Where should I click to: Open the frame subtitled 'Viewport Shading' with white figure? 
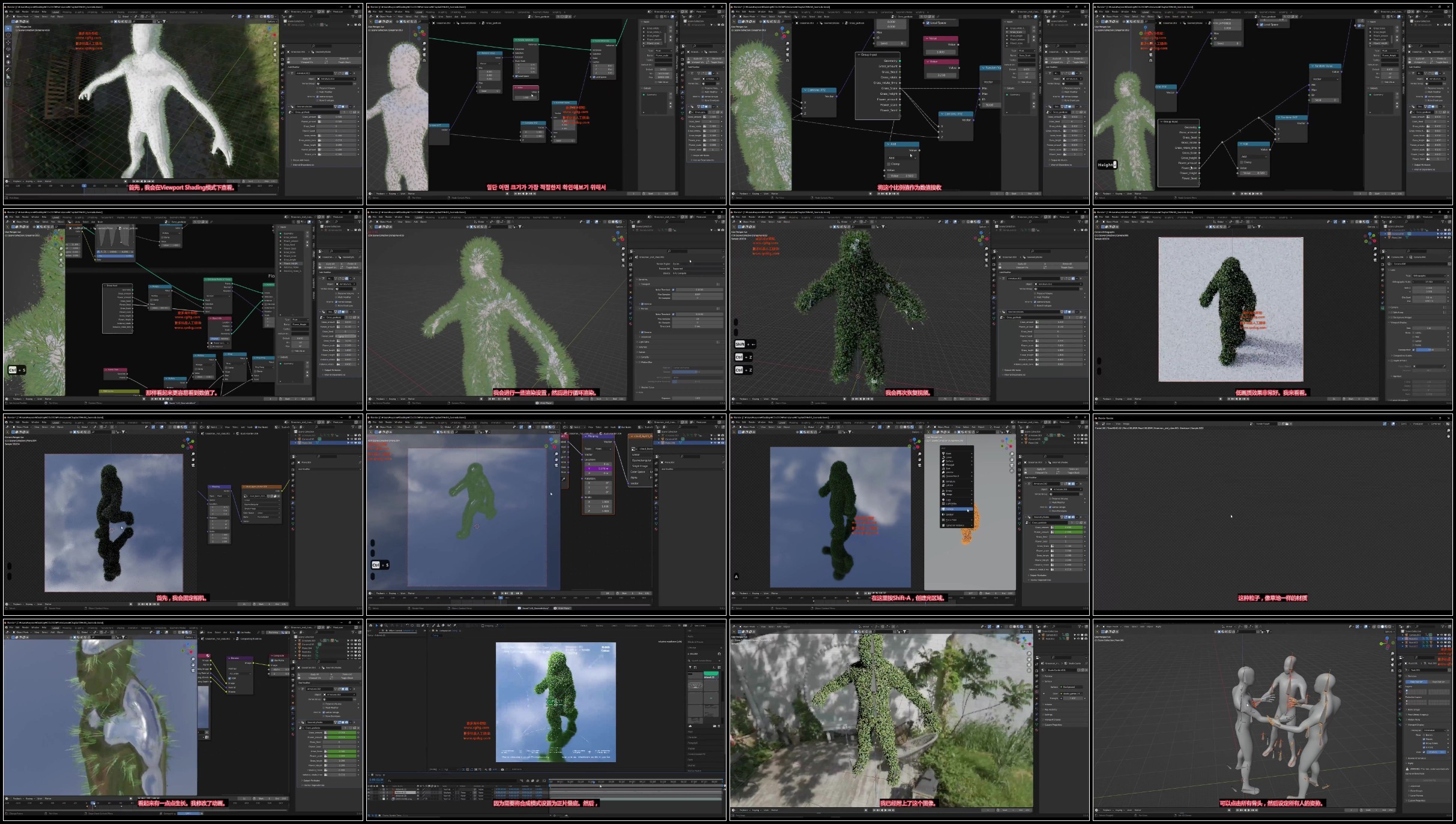183,104
